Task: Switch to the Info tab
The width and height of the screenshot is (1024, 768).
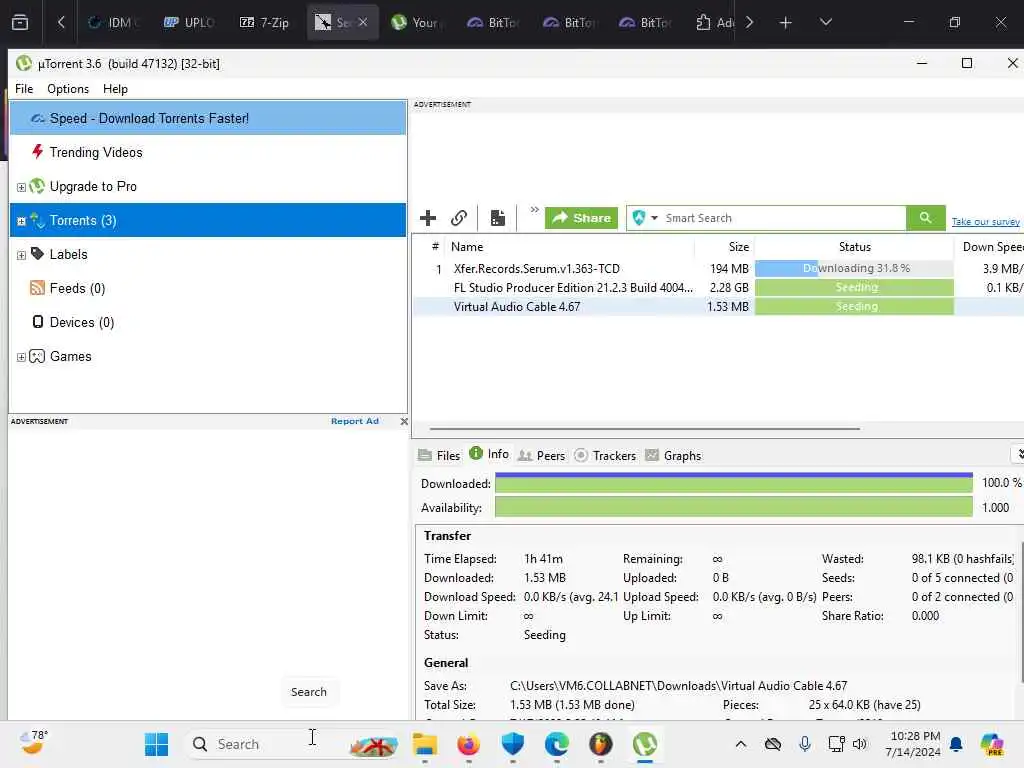Action: coord(489,454)
